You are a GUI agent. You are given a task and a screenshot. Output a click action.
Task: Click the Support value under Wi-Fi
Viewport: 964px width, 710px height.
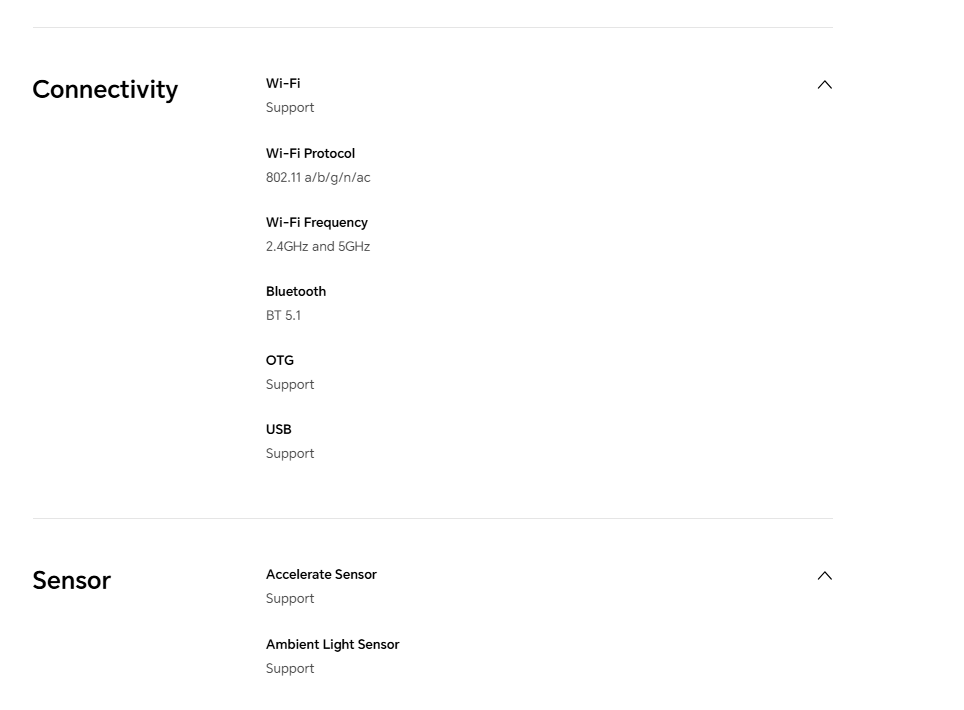[290, 108]
